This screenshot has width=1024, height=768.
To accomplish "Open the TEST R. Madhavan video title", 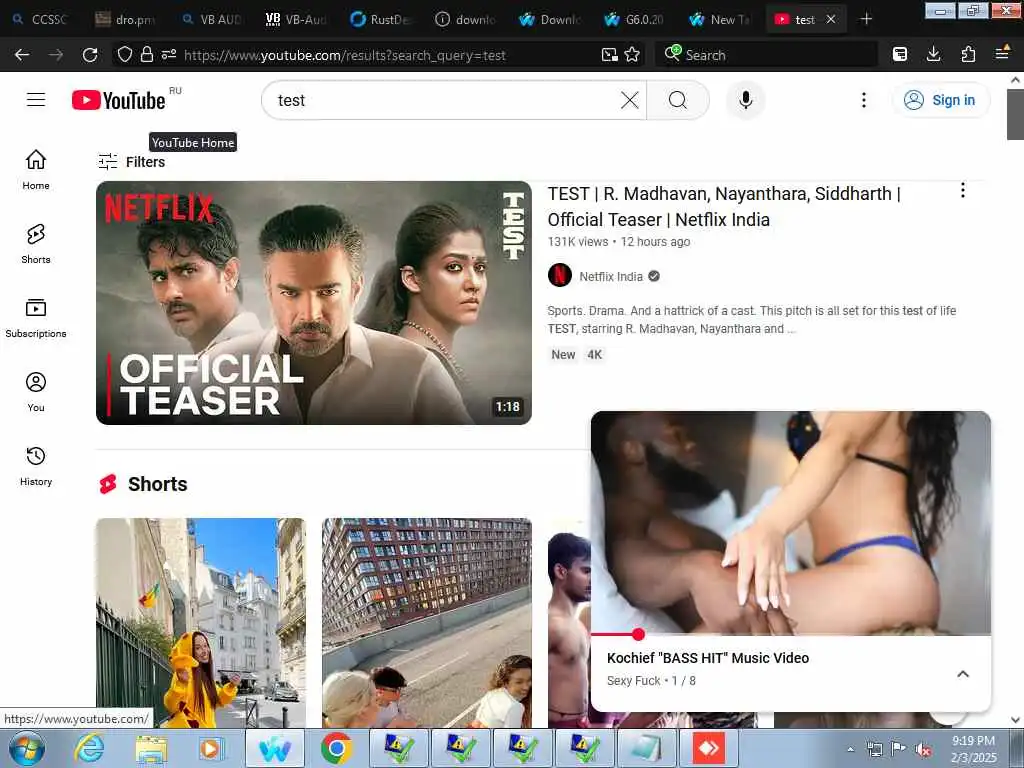I will [724, 206].
